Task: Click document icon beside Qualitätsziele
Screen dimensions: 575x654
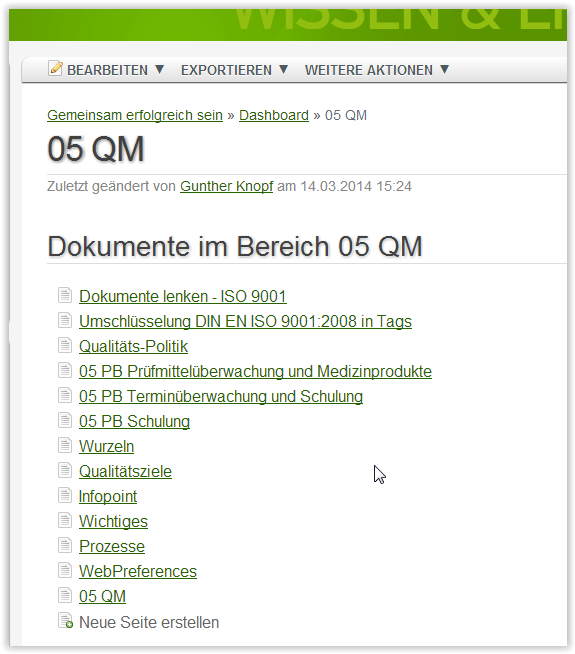Action: pos(65,470)
